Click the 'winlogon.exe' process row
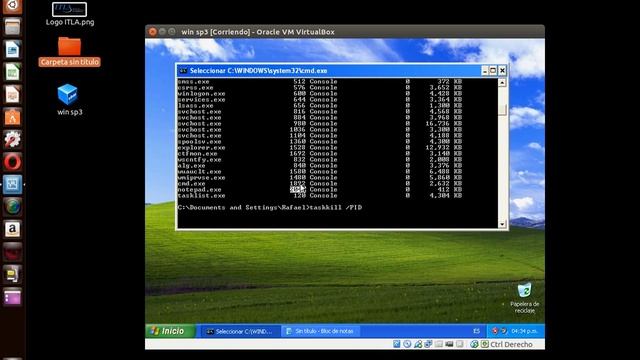 [x=320, y=93]
